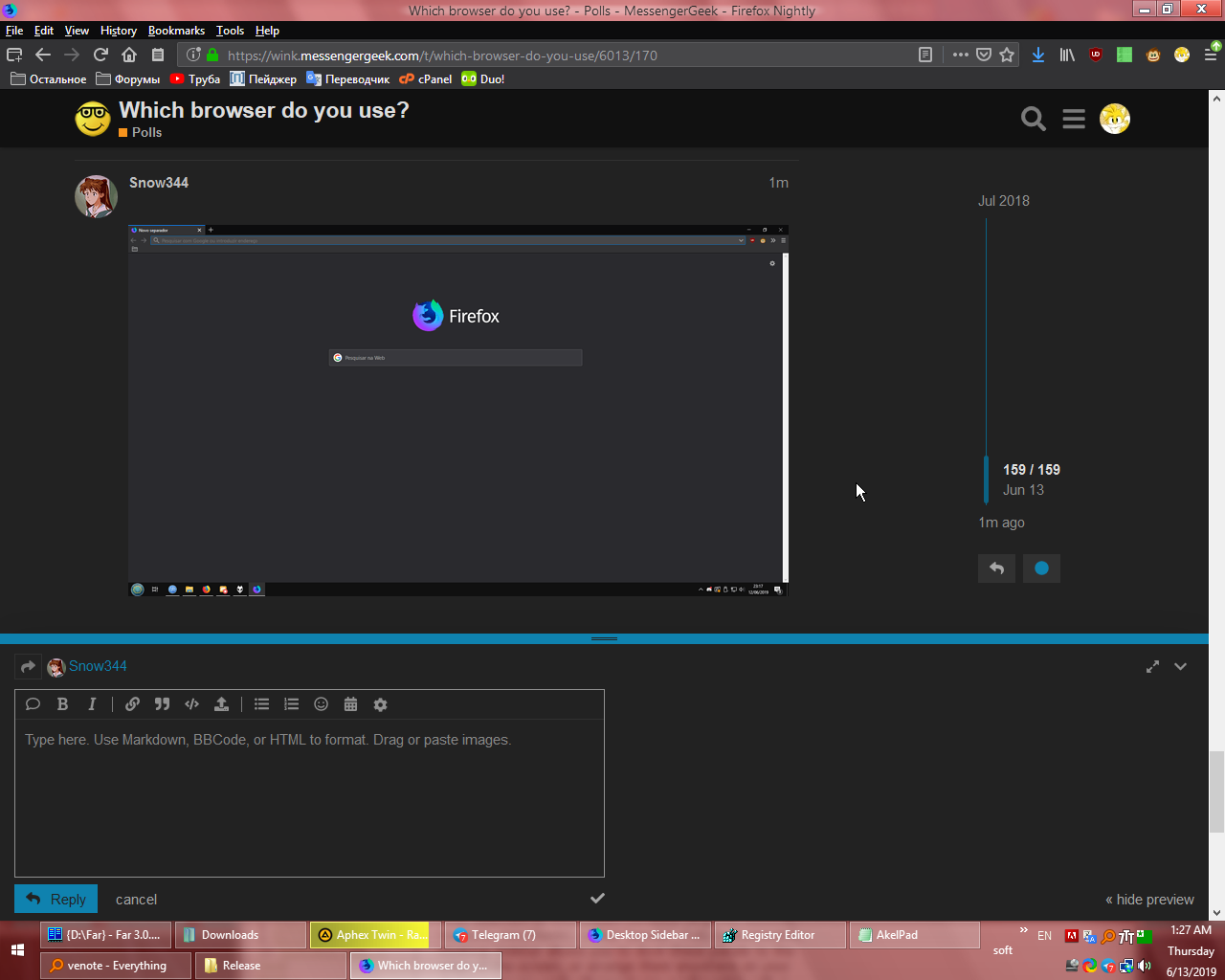
Task: Open the Greasemonkey monkey extension icon
Action: (x=1153, y=56)
